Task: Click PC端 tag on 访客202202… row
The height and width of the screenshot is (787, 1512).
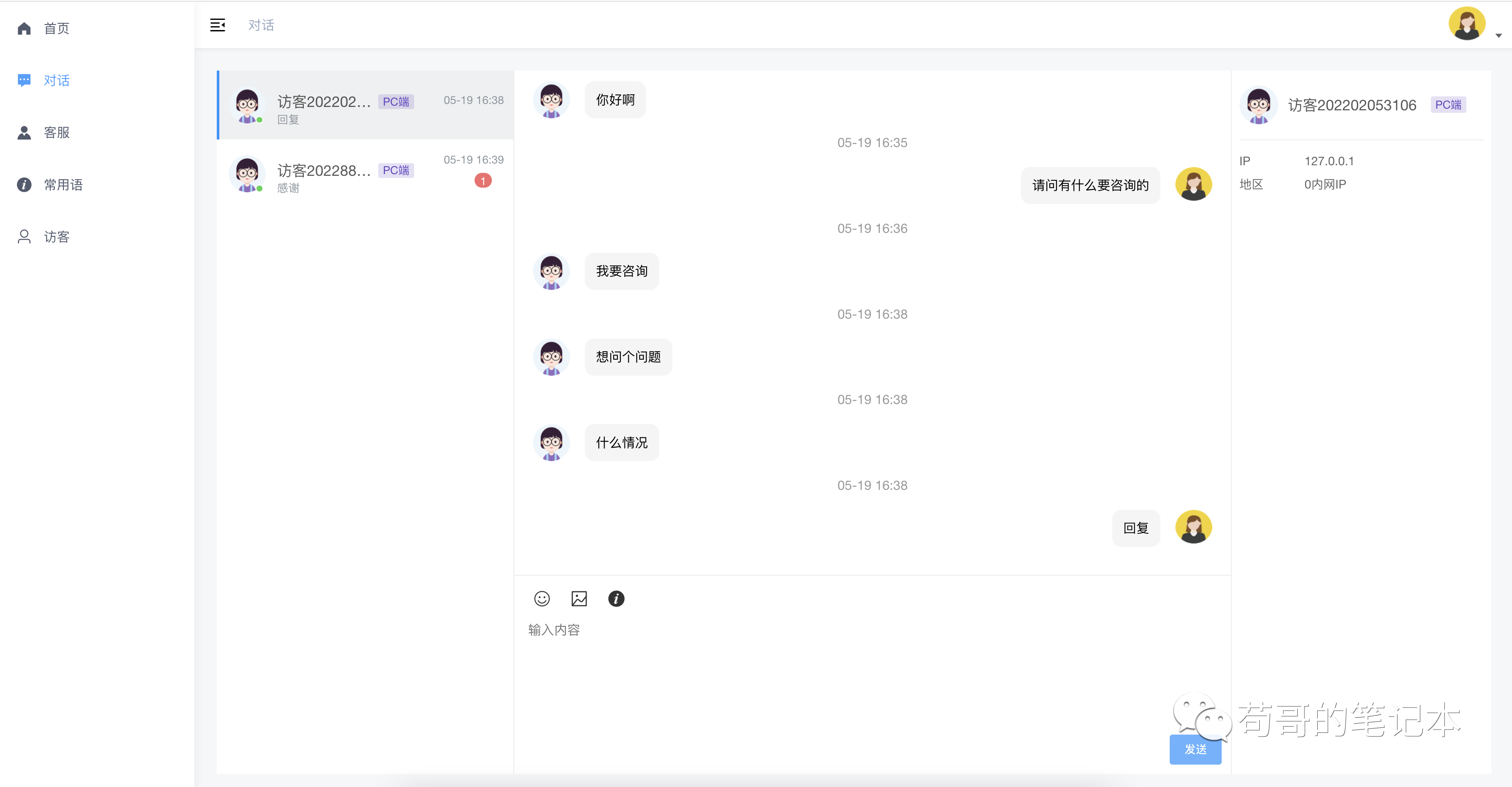Action: coord(396,101)
